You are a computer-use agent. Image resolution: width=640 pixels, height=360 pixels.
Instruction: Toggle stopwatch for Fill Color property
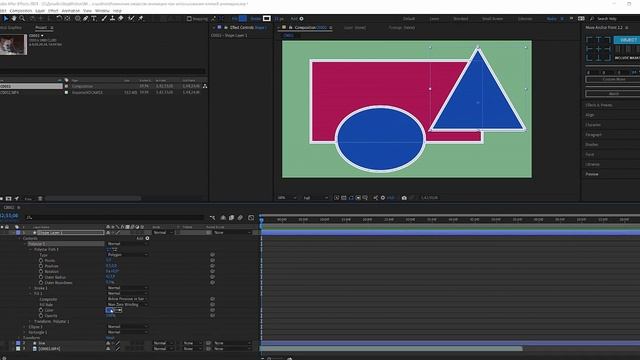[41, 310]
